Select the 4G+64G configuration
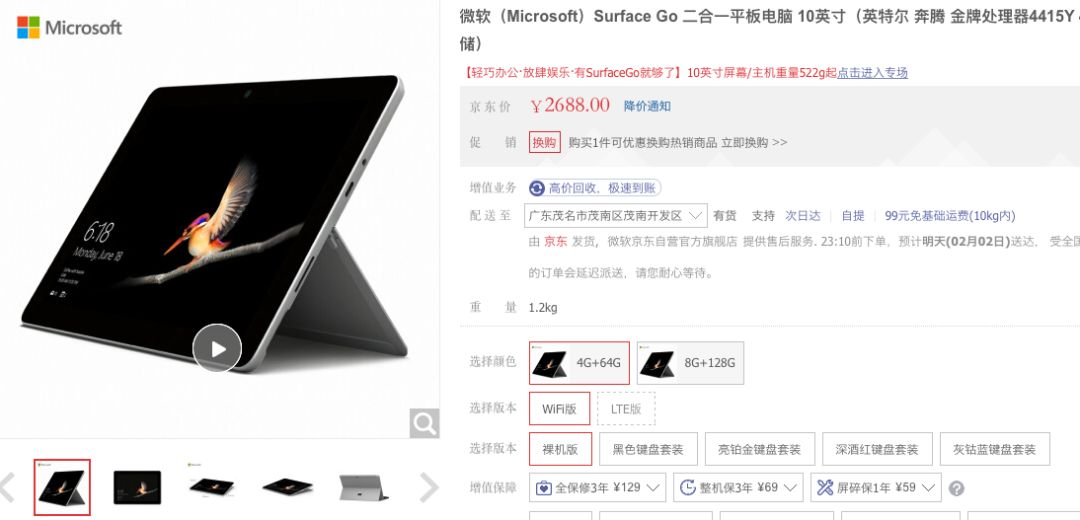Image resolution: width=1080 pixels, height=520 pixels. click(x=579, y=363)
